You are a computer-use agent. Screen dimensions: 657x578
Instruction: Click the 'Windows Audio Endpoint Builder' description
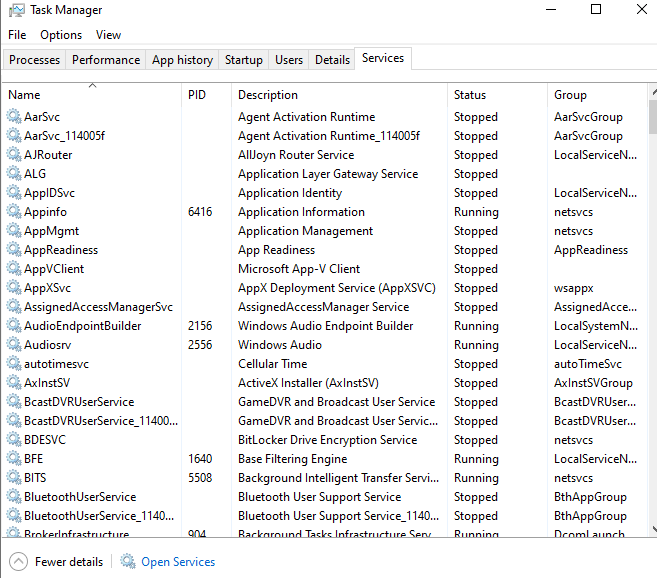[x=326, y=326]
